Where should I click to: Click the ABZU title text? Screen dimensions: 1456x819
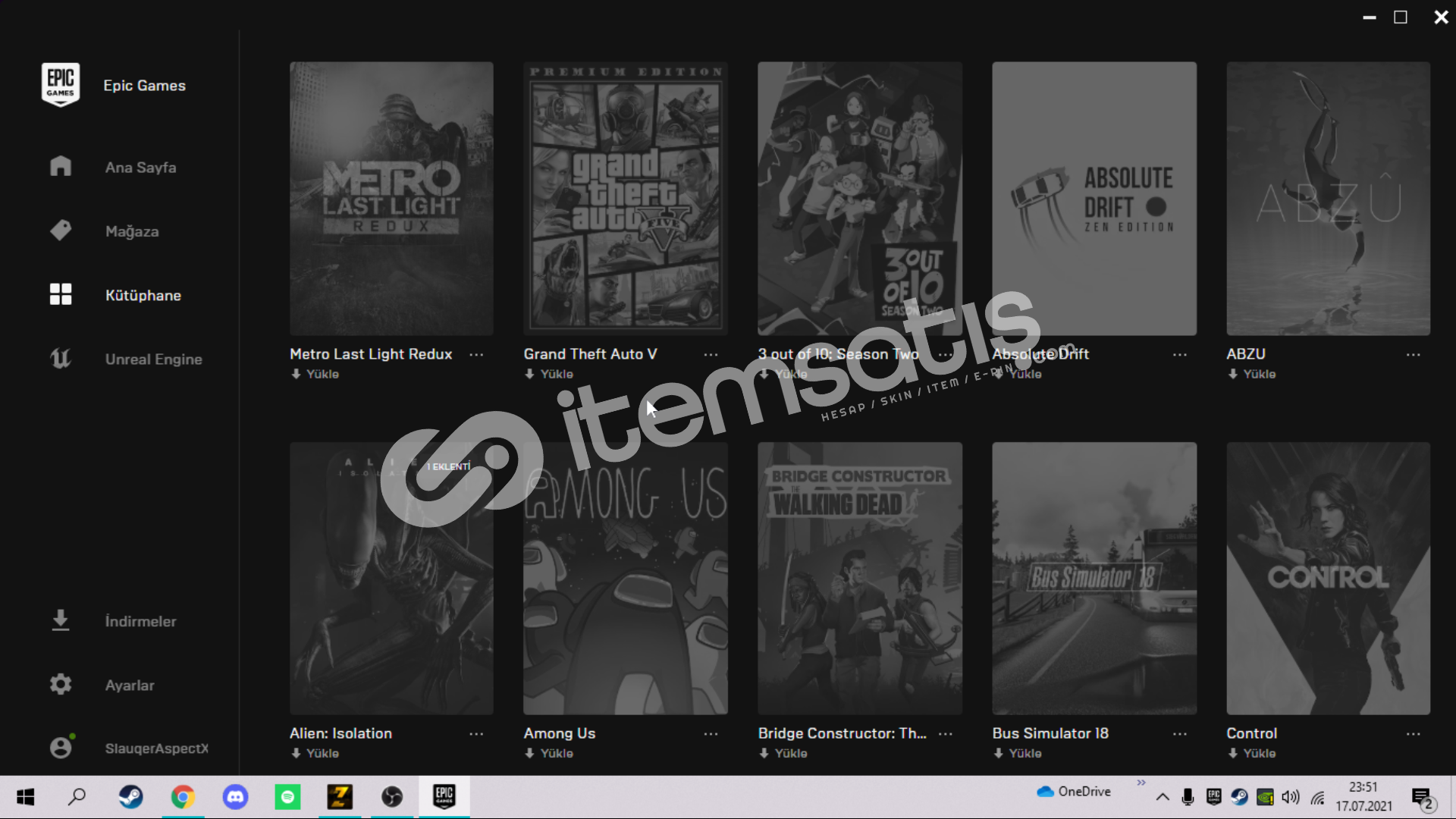[1246, 354]
